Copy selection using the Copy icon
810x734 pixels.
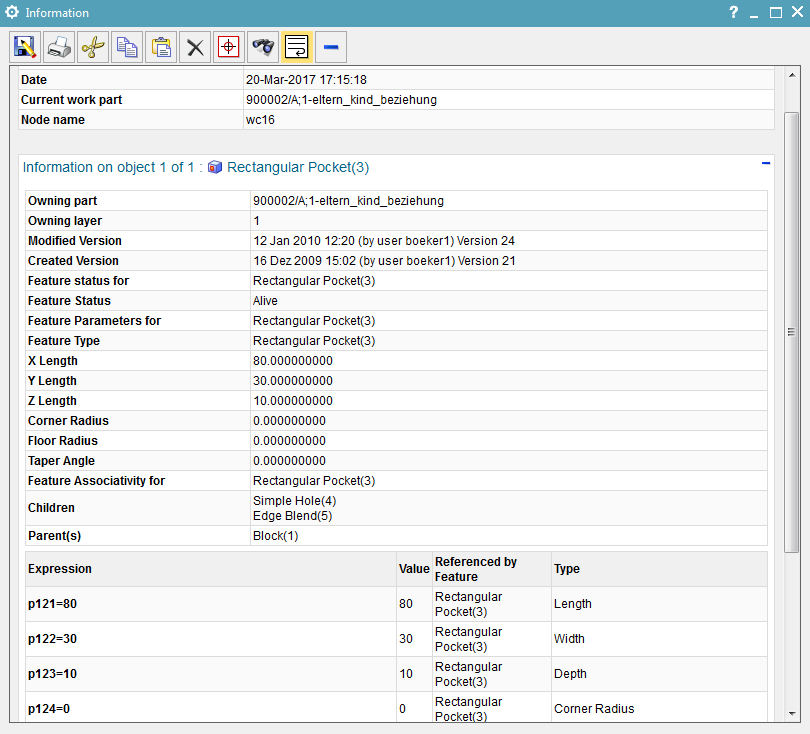point(127,47)
